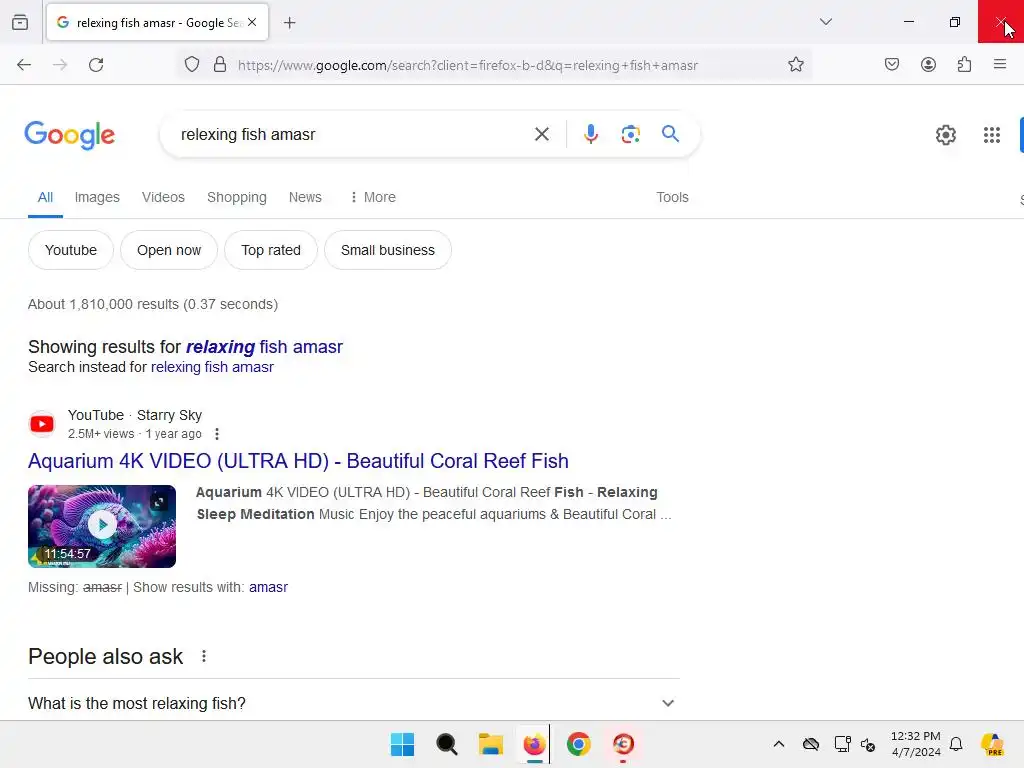The height and width of the screenshot is (768, 1024).
Task: Apply the Top rated filter chip
Action: pyautogui.click(x=270, y=250)
